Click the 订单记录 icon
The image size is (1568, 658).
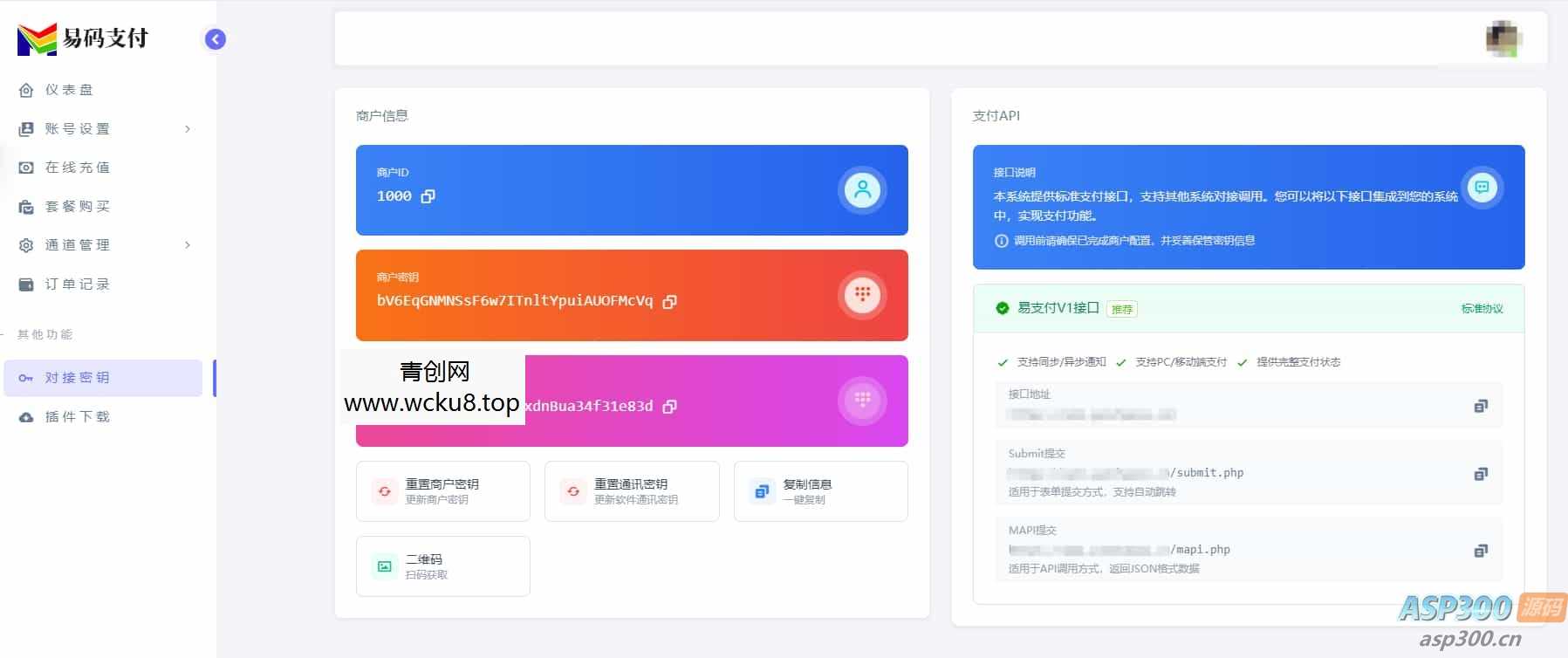click(x=26, y=284)
